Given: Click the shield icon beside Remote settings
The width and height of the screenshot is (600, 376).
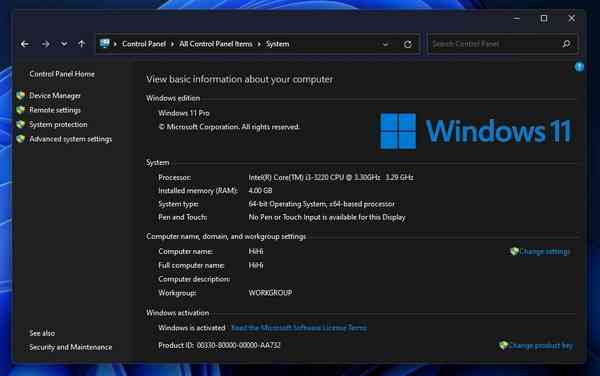Looking at the screenshot, I should (x=21, y=110).
